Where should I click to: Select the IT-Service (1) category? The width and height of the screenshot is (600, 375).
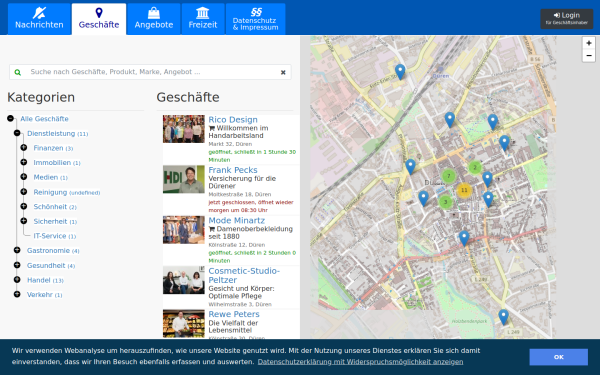coord(54,236)
